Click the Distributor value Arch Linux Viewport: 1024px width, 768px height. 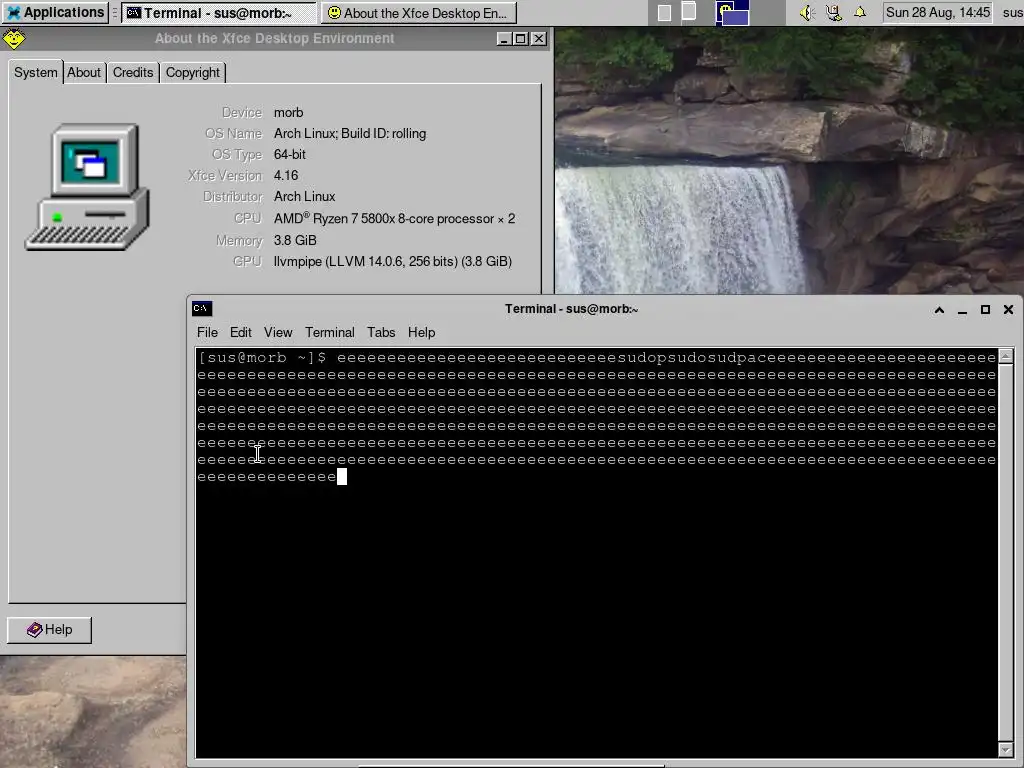[x=304, y=197]
